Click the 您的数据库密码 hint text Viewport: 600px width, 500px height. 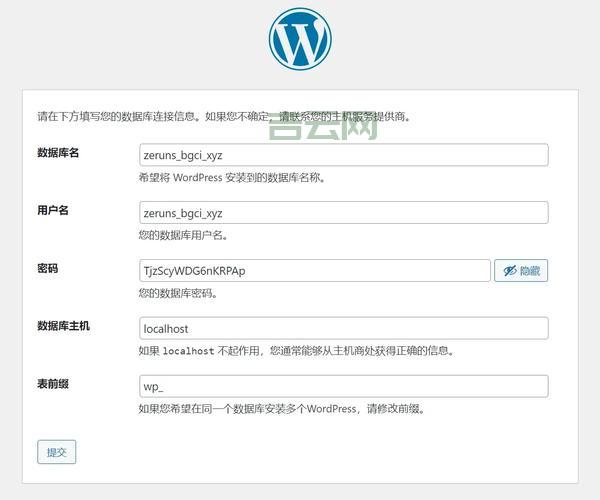(178, 294)
